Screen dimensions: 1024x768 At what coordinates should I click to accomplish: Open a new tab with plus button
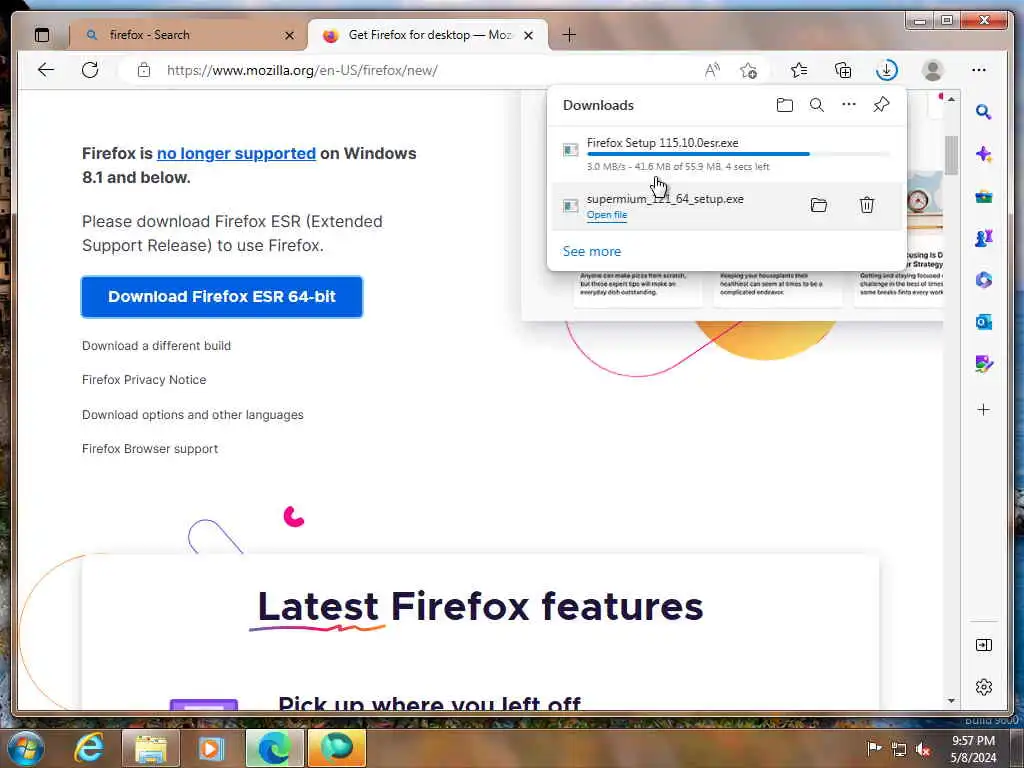(569, 35)
